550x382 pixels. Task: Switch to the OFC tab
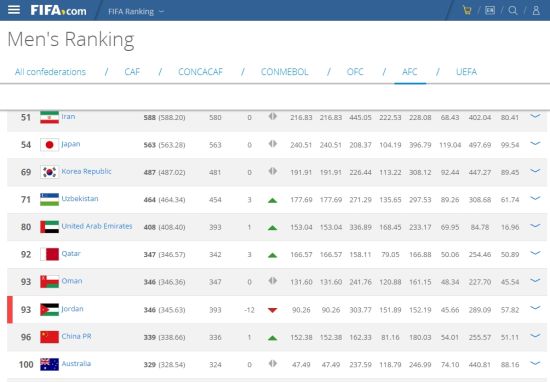(x=355, y=72)
